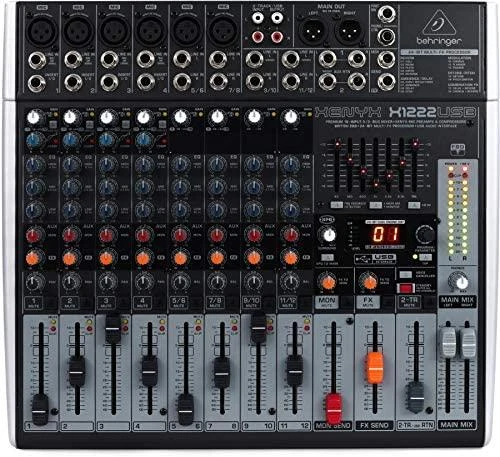500x457 pixels.
Task: Click the channel 7/8 EQ low knob
Action: point(217,210)
